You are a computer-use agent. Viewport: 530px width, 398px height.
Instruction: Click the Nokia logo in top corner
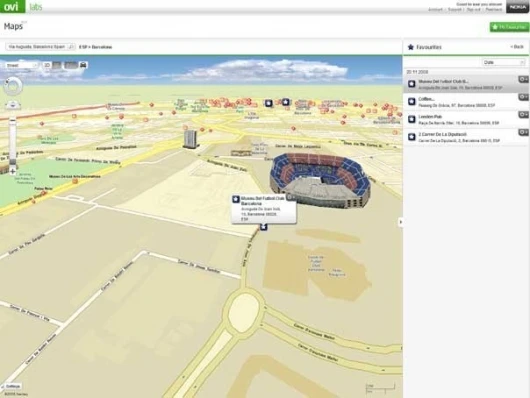tap(517, 7)
